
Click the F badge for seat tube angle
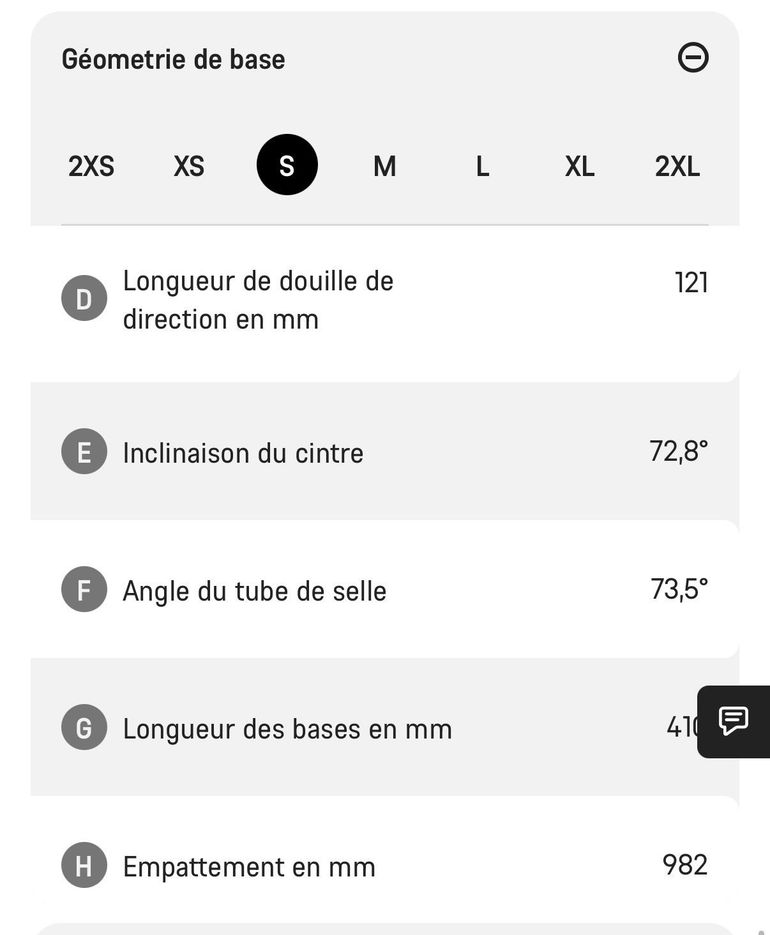click(84, 589)
